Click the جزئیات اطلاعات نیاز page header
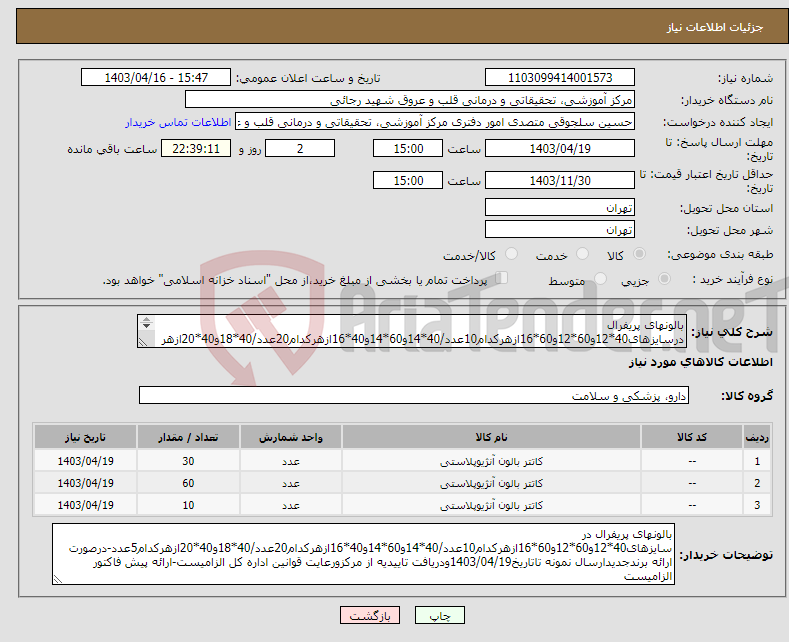Viewport: 789px width, 642px height. point(715,27)
